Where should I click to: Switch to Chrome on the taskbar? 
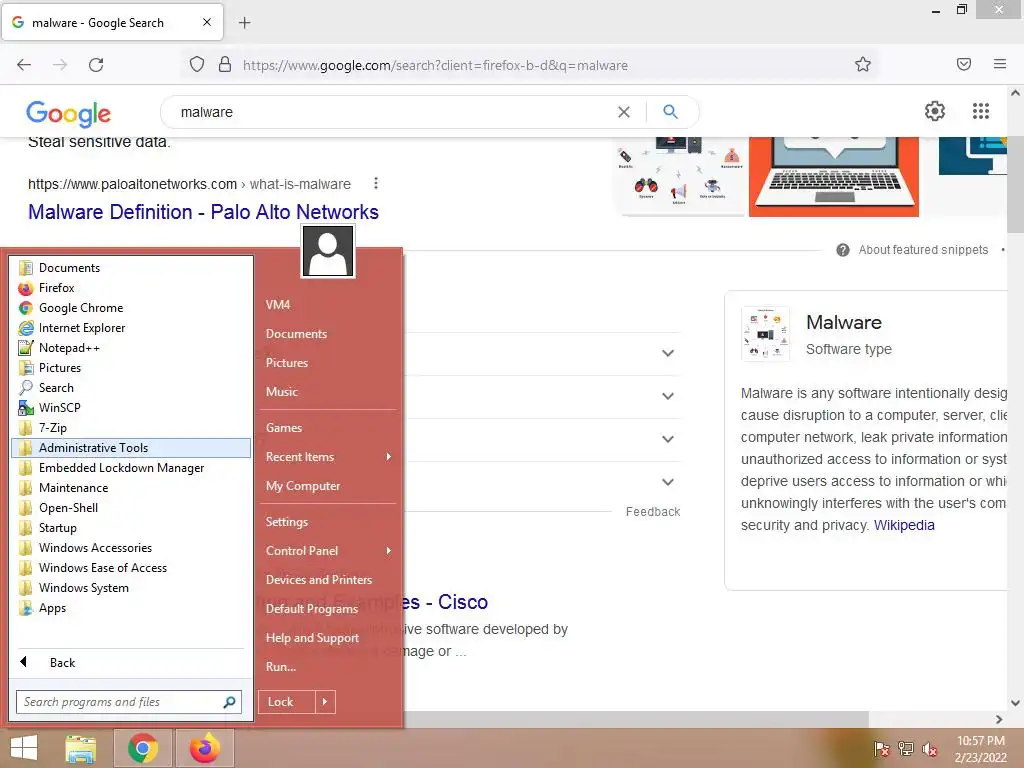click(x=142, y=748)
